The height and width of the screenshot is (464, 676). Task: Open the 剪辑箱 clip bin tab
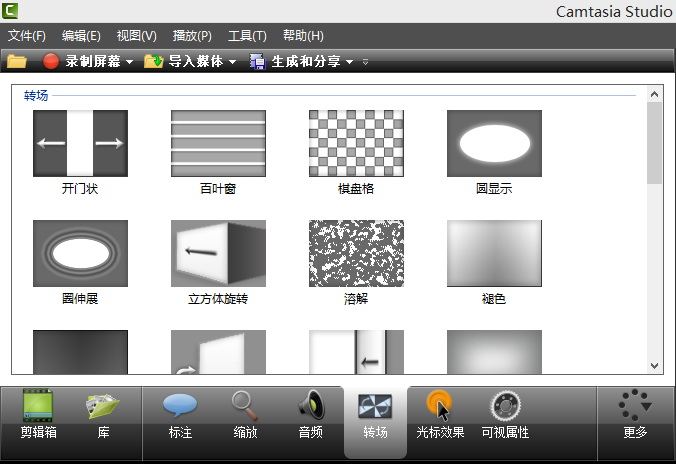click(38, 414)
